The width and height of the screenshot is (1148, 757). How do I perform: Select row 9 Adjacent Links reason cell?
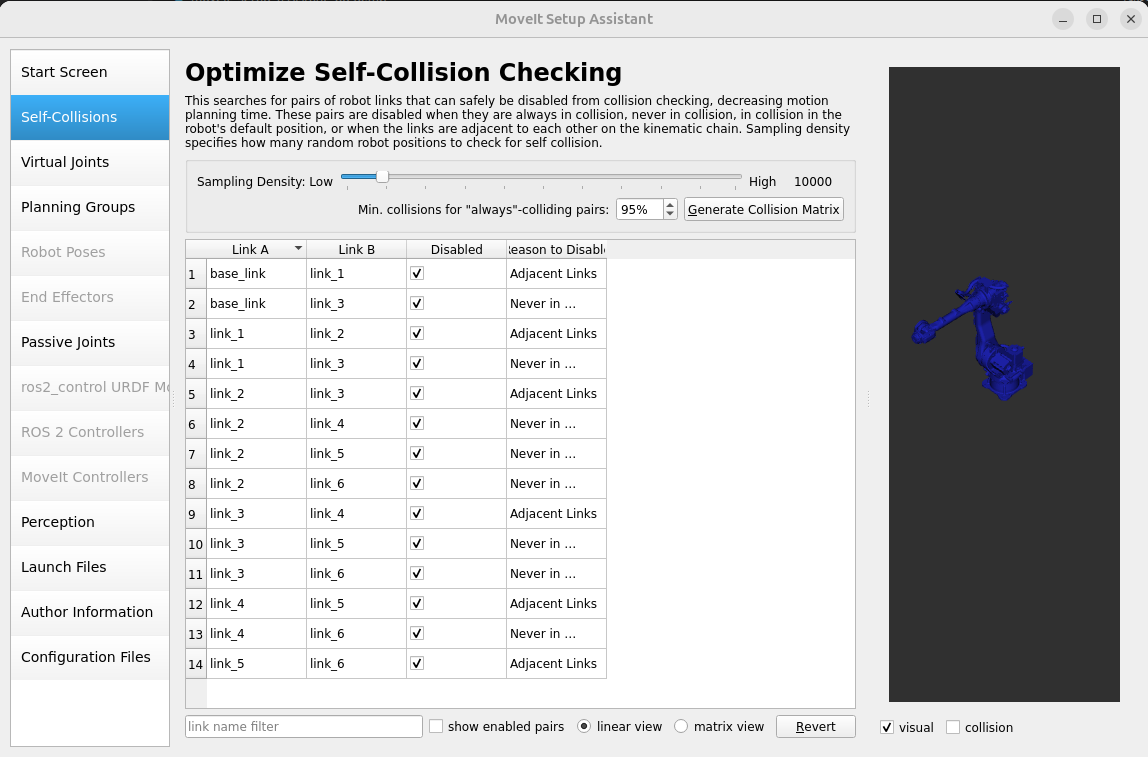pyautogui.click(x=556, y=514)
